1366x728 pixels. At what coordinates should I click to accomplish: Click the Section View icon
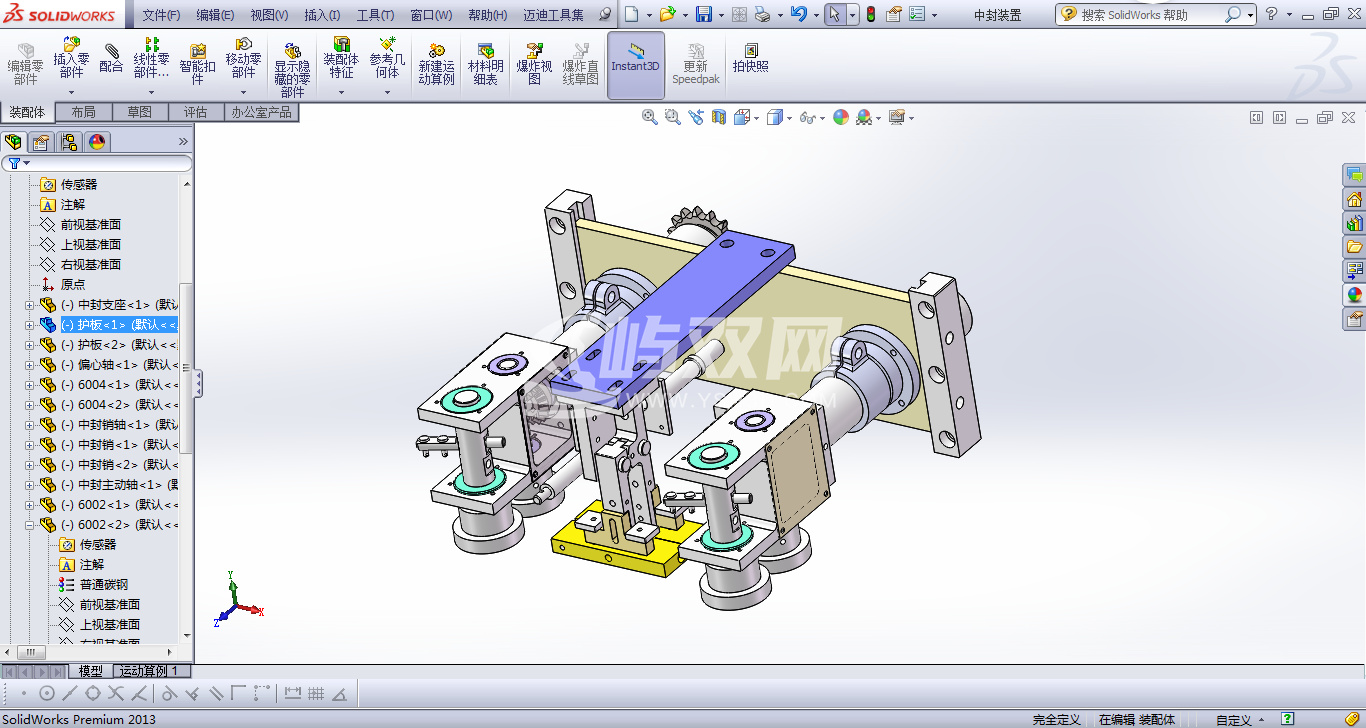pos(718,117)
